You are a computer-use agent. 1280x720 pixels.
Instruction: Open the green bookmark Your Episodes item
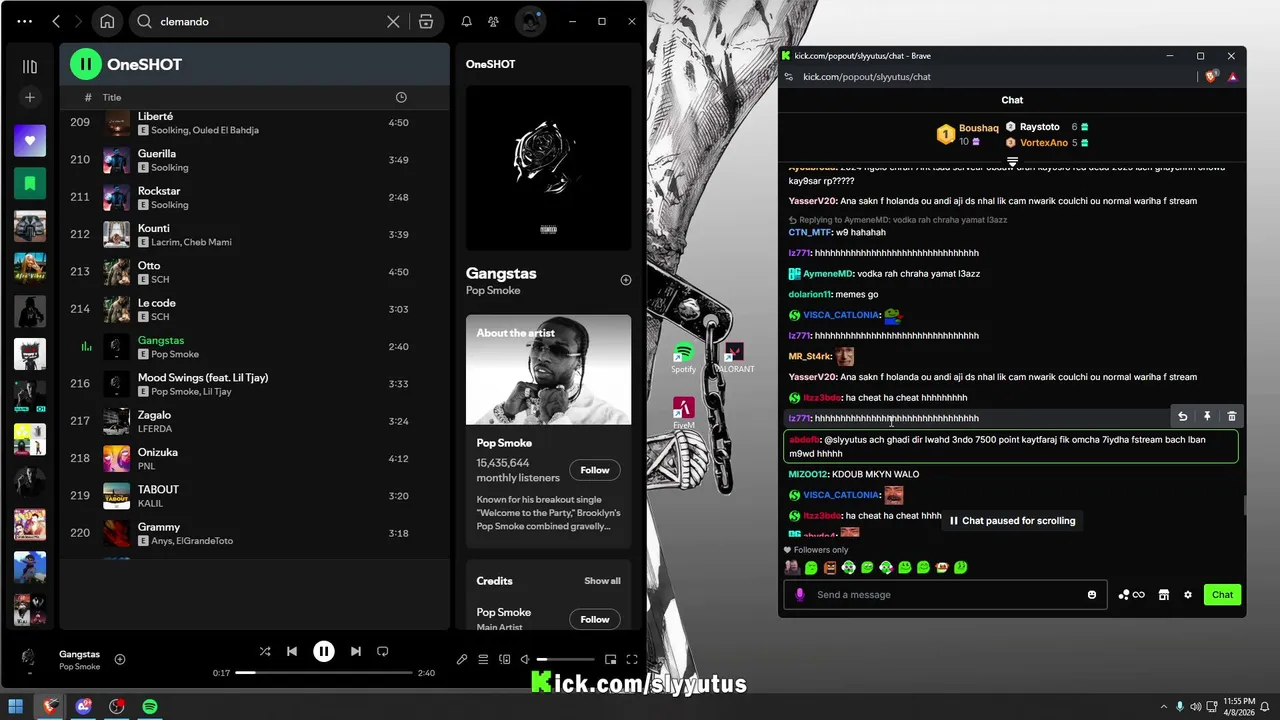pyautogui.click(x=30, y=183)
